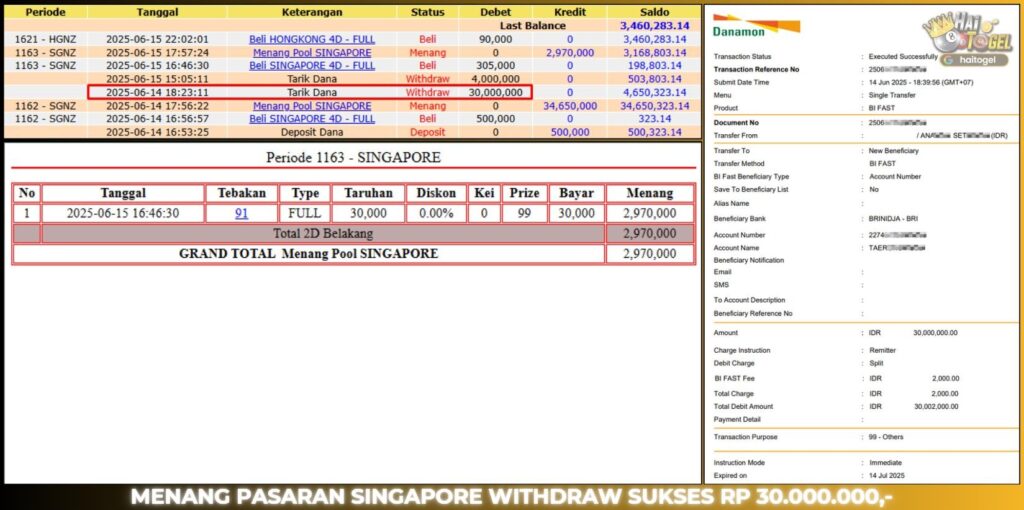The height and width of the screenshot is (510, 1024).
Task: Click the Tebakan number 91 link
Action: click(242, 213)
